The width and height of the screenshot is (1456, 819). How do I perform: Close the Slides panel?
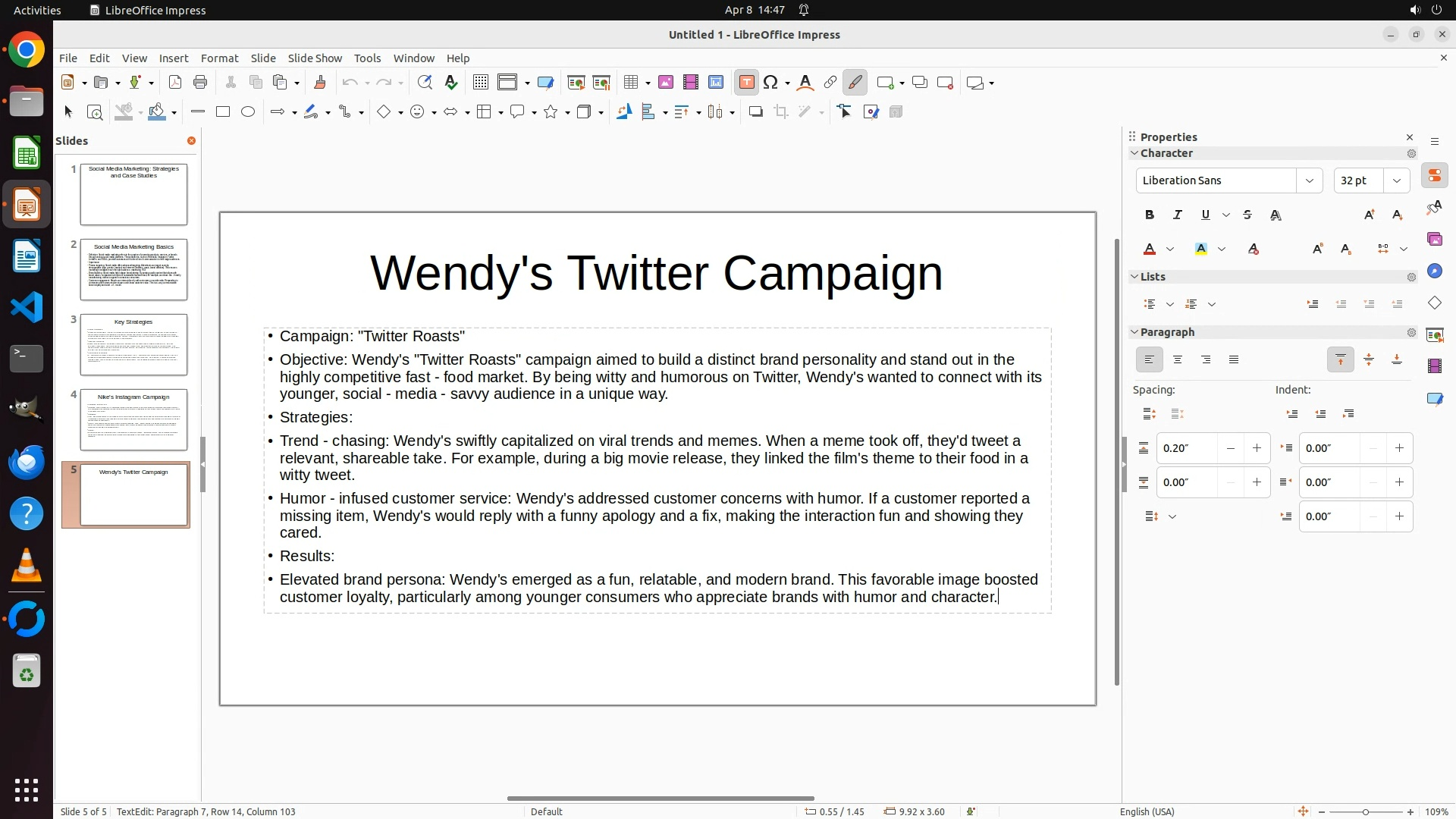click(191, 141)
